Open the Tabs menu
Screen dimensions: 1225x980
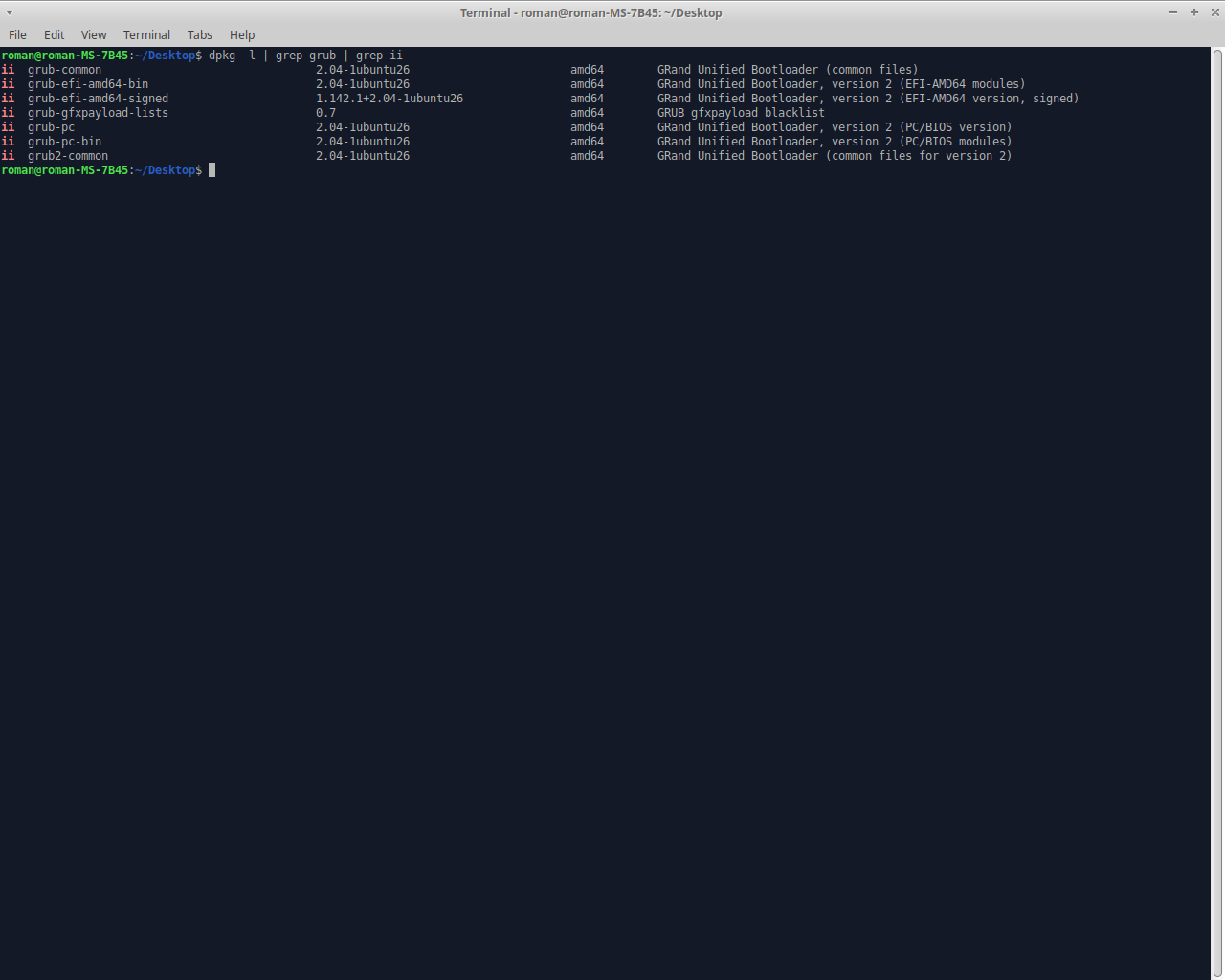[x=199, y=34]
